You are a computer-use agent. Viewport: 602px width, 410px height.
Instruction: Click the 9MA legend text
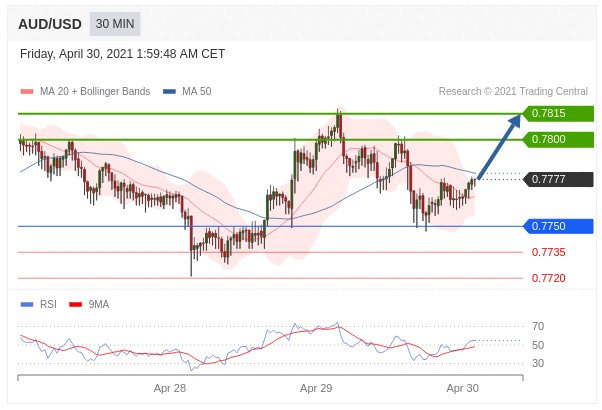[99, 304]
